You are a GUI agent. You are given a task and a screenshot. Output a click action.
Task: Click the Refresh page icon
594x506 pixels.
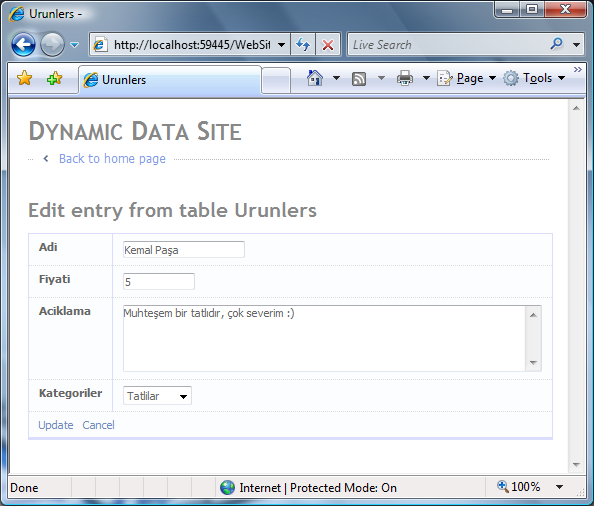[303, 45]
